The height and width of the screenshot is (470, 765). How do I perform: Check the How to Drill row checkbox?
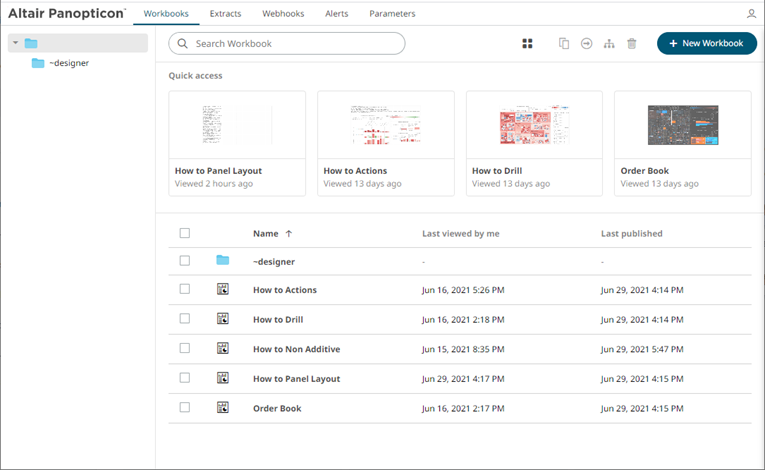click(184, 319)
